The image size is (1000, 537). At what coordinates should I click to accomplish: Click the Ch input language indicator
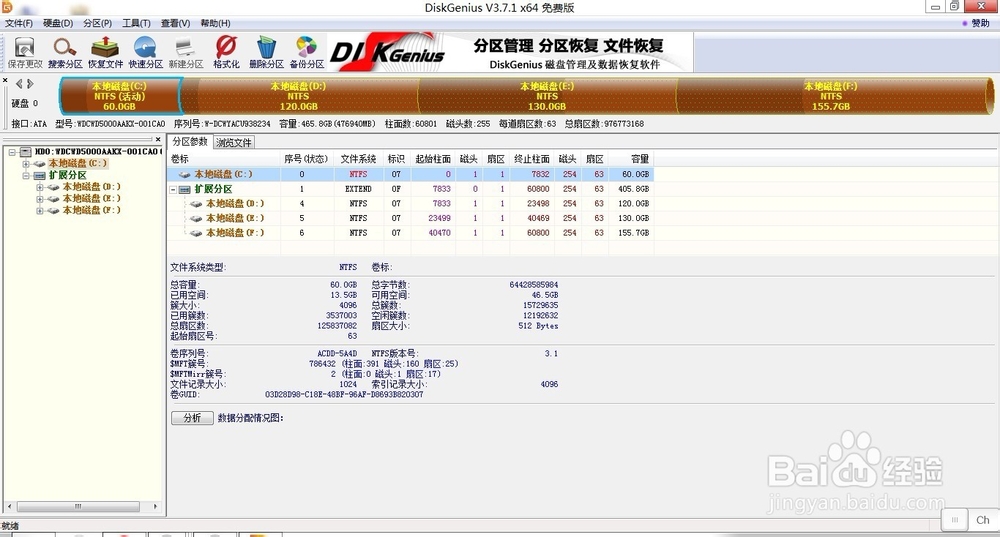(x=983, y=520)
